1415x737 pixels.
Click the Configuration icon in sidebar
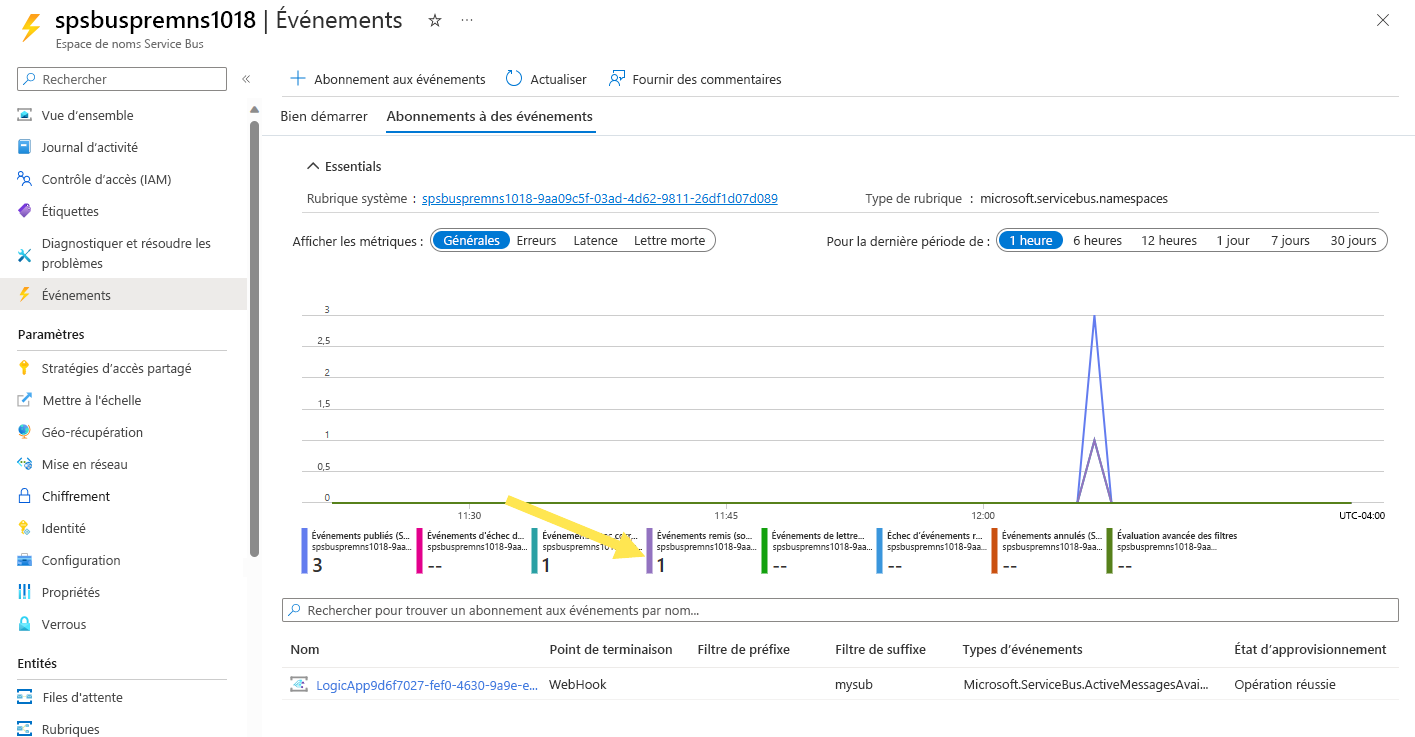pos(25,560)
